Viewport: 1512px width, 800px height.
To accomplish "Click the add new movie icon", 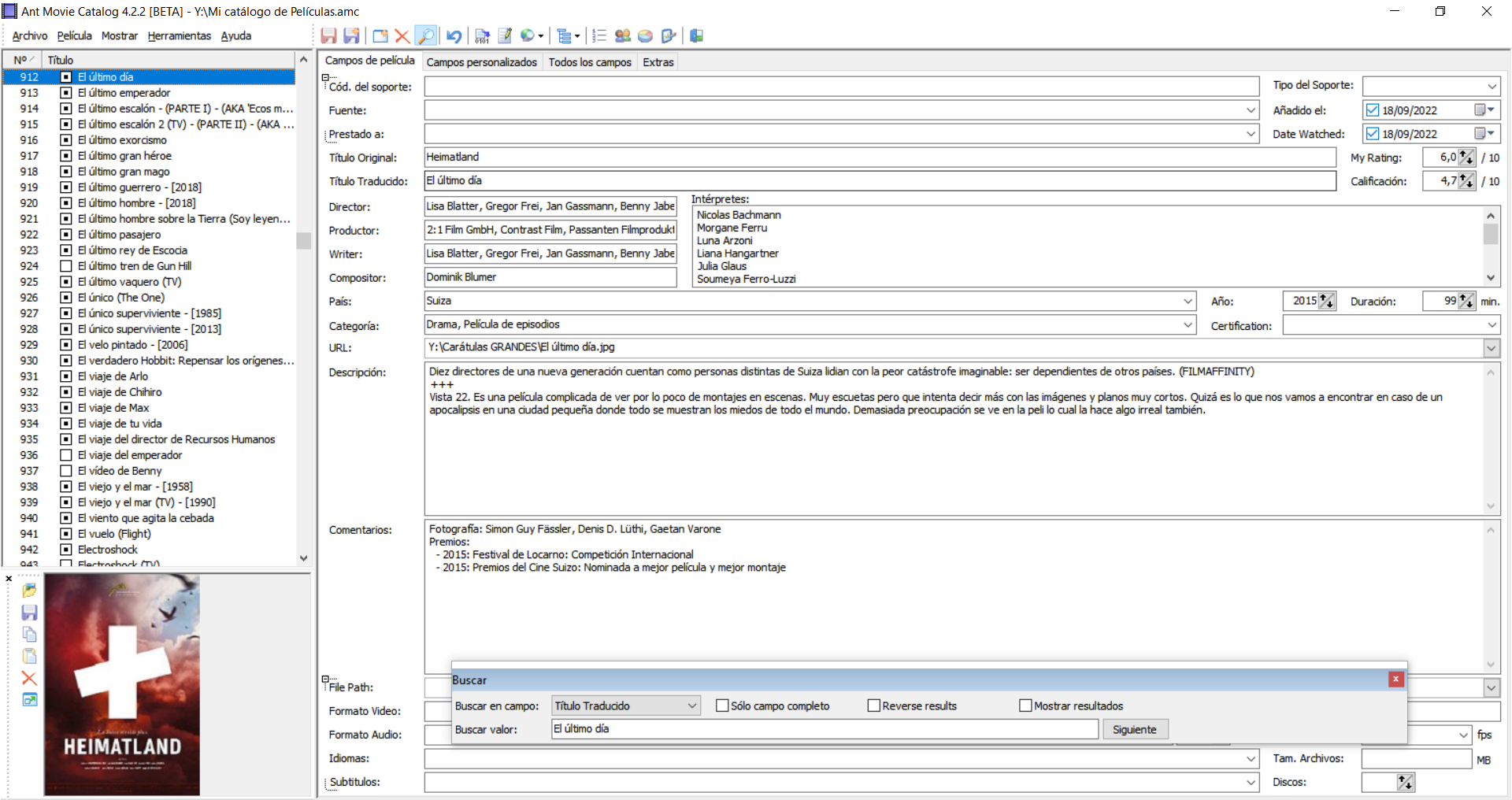I will click(380, 36).
